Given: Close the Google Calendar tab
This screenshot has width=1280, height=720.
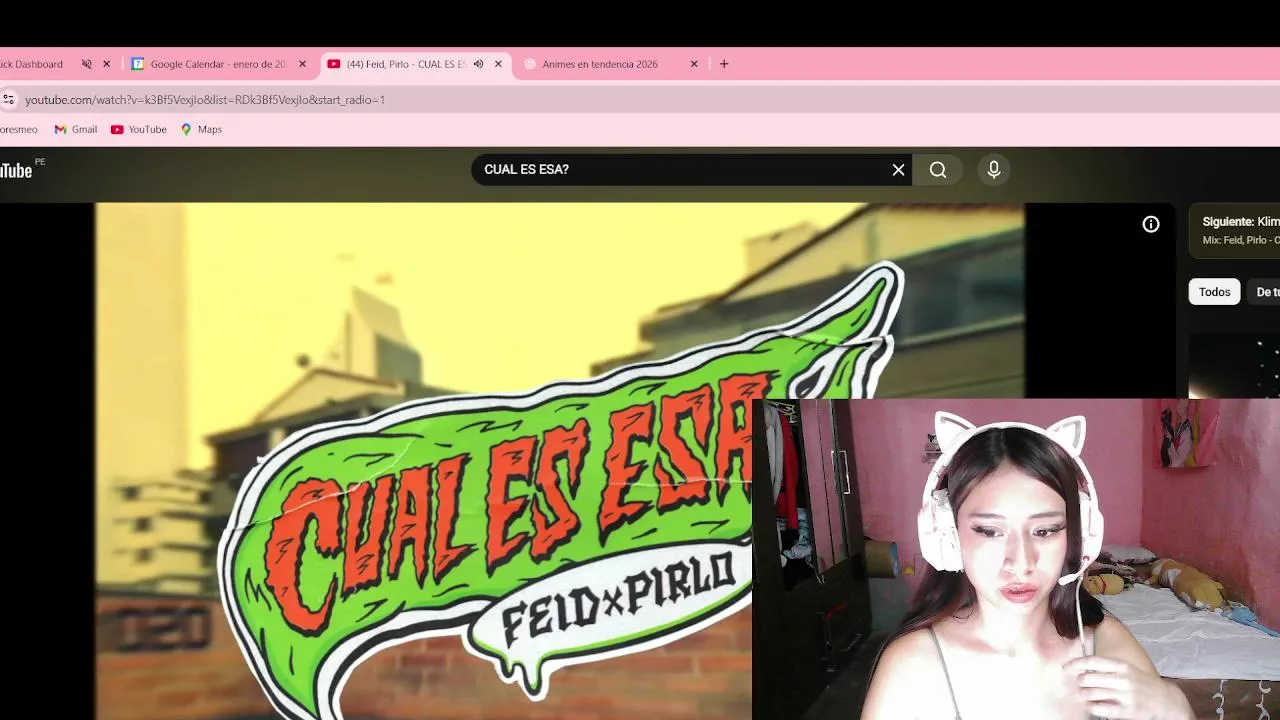Looking at the screenshot, I should (303, 64).
